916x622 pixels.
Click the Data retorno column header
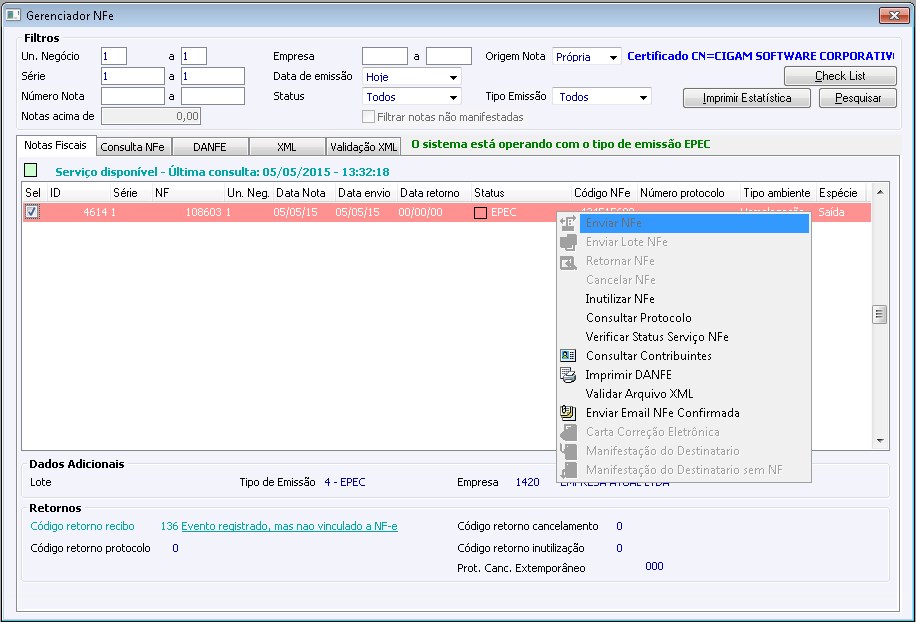click(x=434, y=193)
